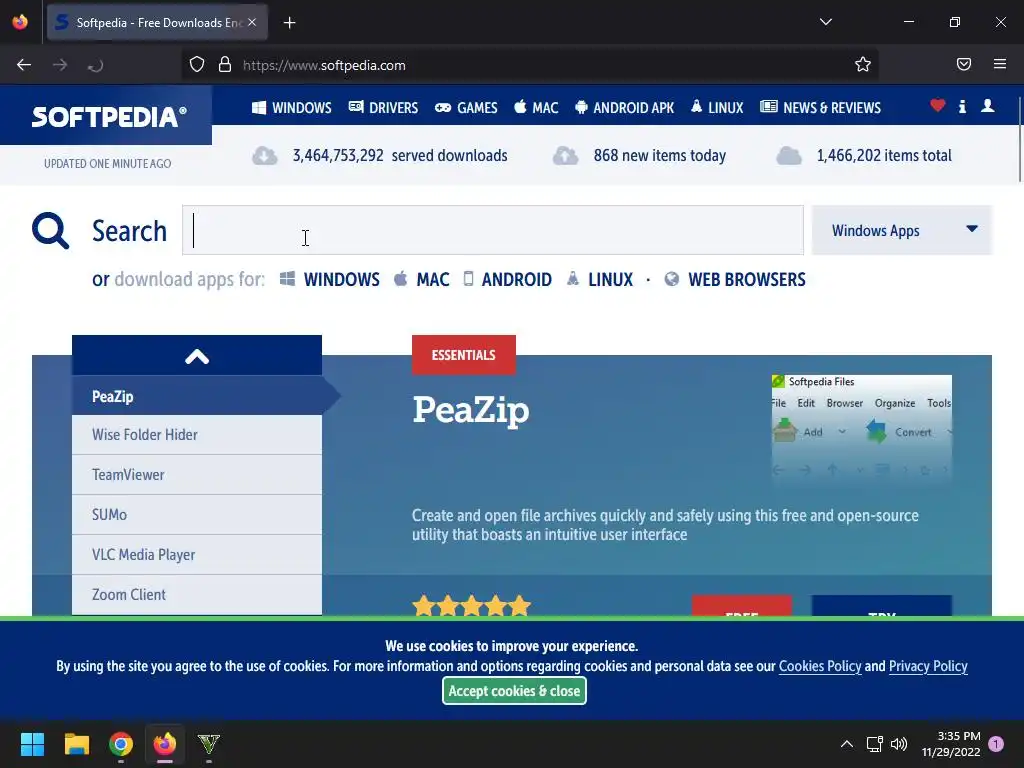The height and width of the screenshot is (768, 1024).
Task: Select VLC Media Player in the list
Action: click(x=197, y=554)
